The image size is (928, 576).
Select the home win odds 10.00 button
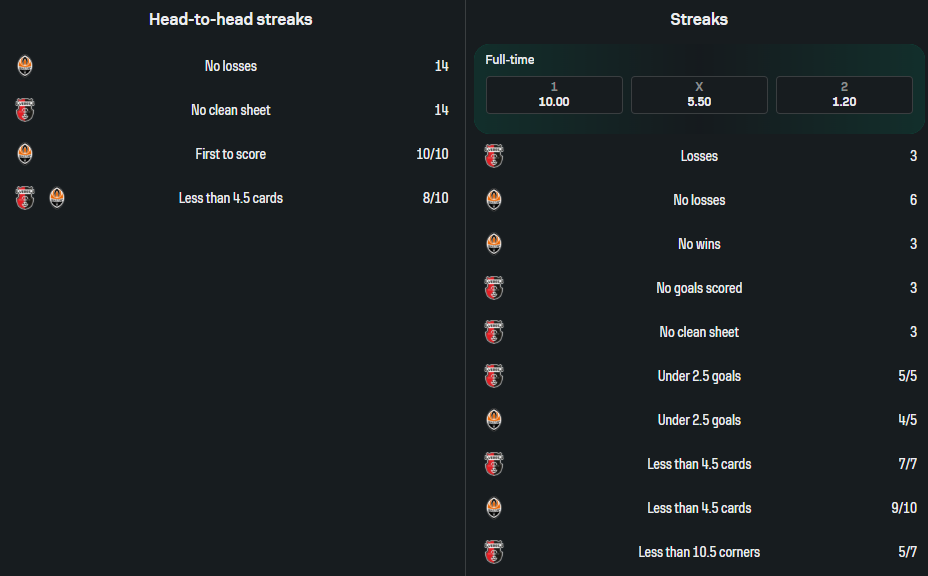click(x=554, y=95)
